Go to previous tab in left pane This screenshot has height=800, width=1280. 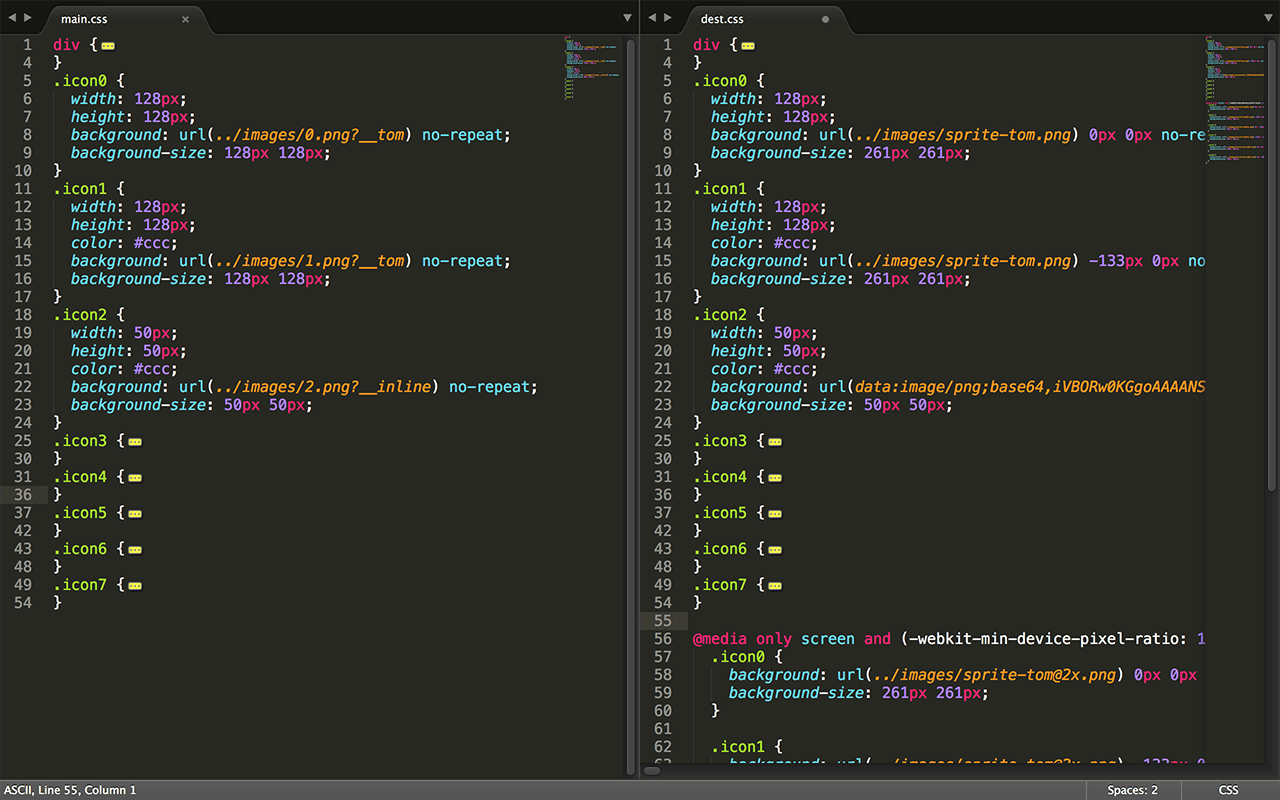(11, 18)
